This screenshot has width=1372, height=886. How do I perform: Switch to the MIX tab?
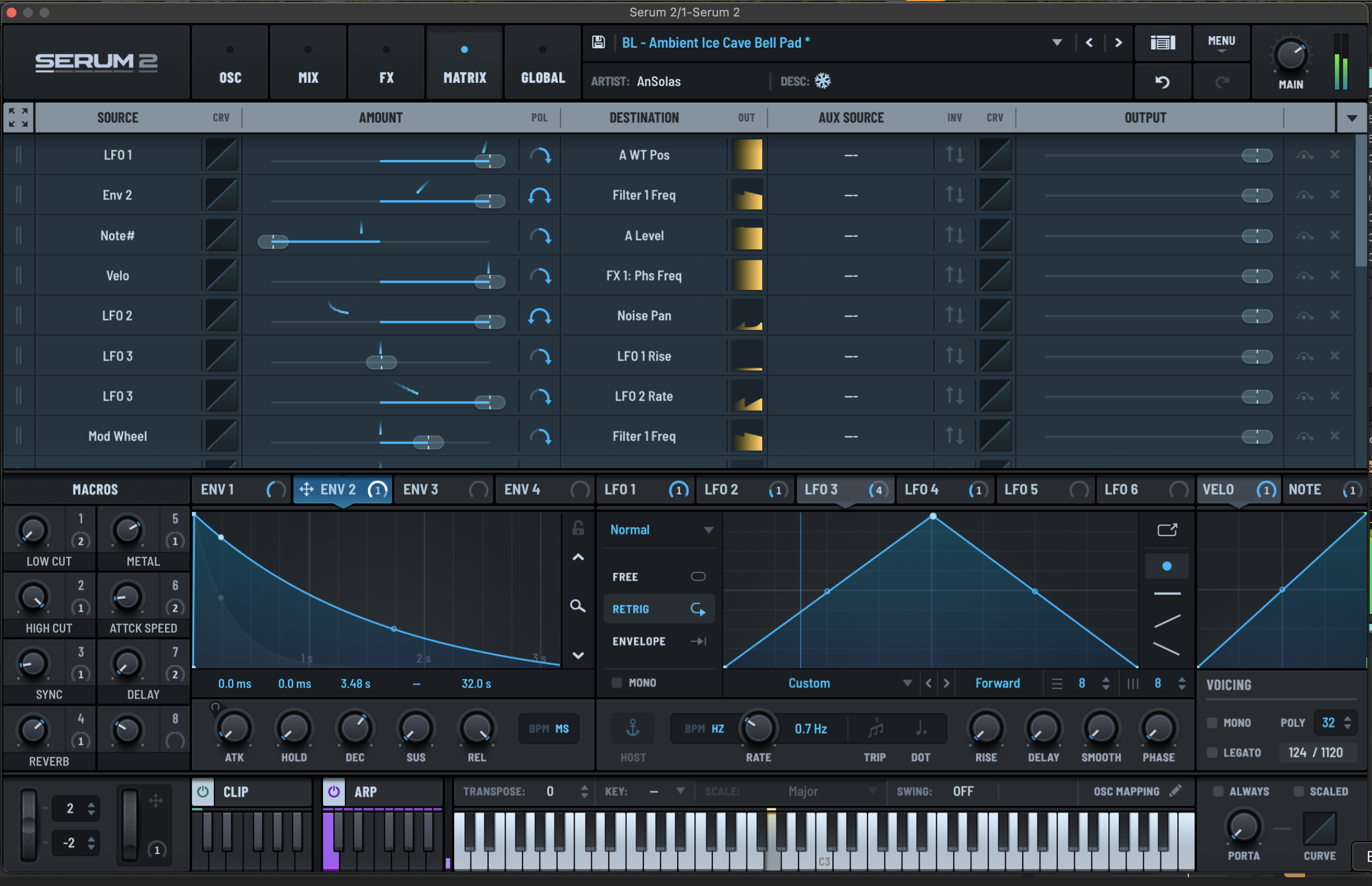[x=308, y=63]
